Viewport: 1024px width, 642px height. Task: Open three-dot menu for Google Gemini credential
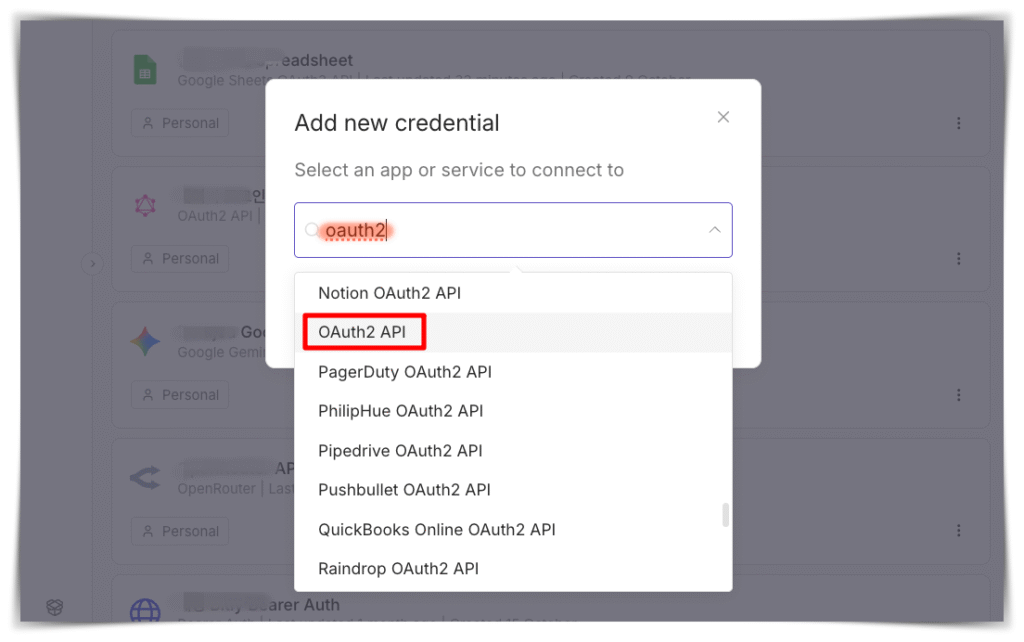click(x=958, y=394)
